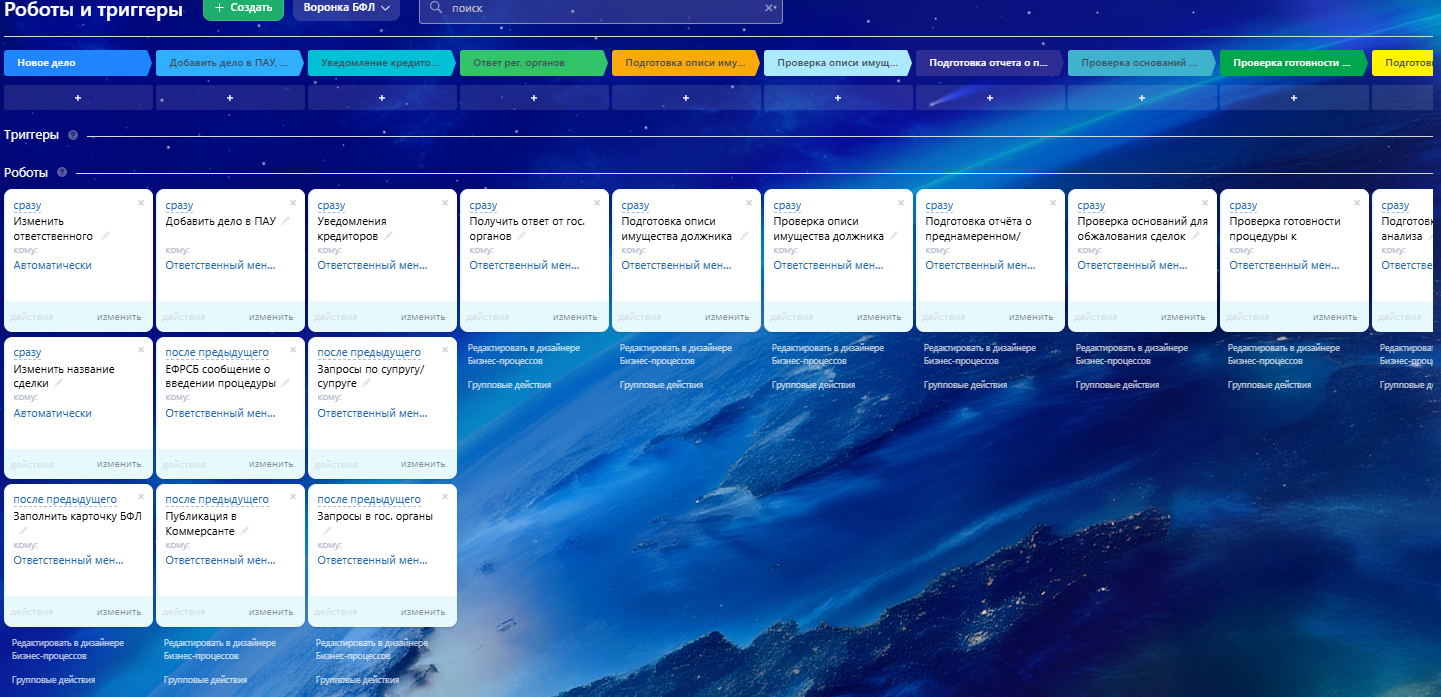Open the help hint next to Триггеры
This screenshot has width=1441, height=697.
(x=73, y=135)
